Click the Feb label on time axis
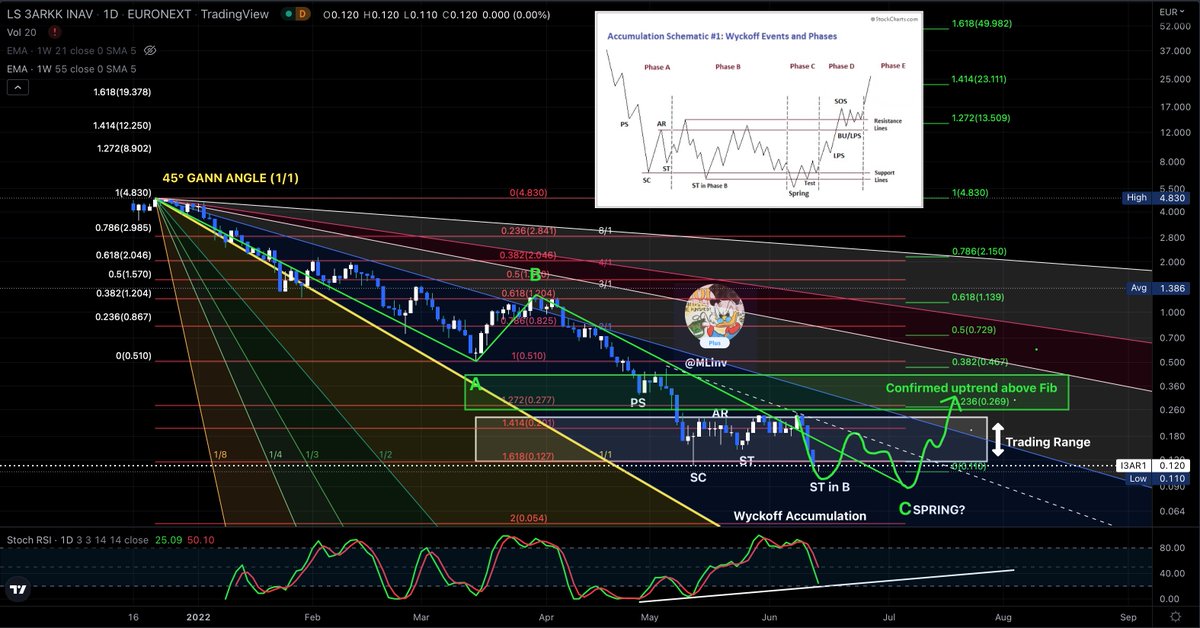The width and height of the screenshot is (1200, 628). point(312,617)
